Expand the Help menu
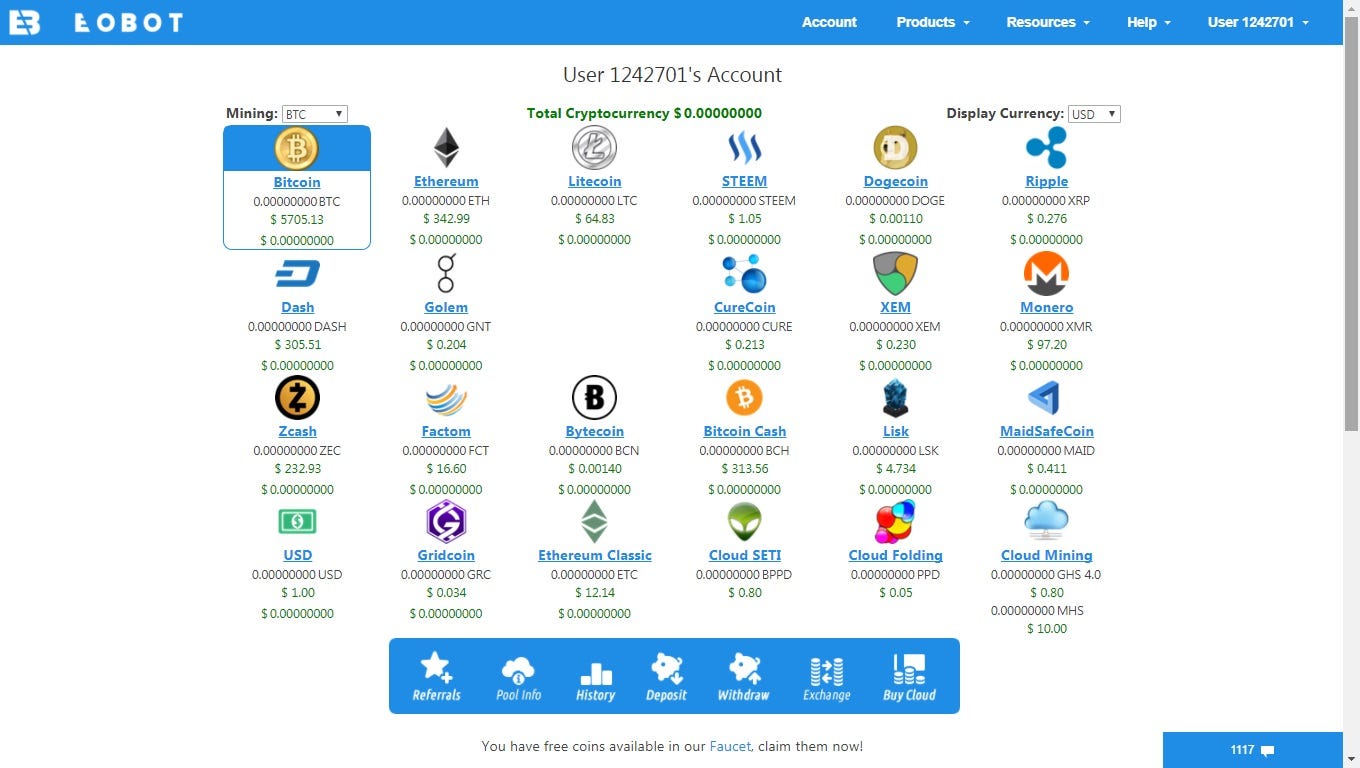1360x768 pixels. point(1149,22)
